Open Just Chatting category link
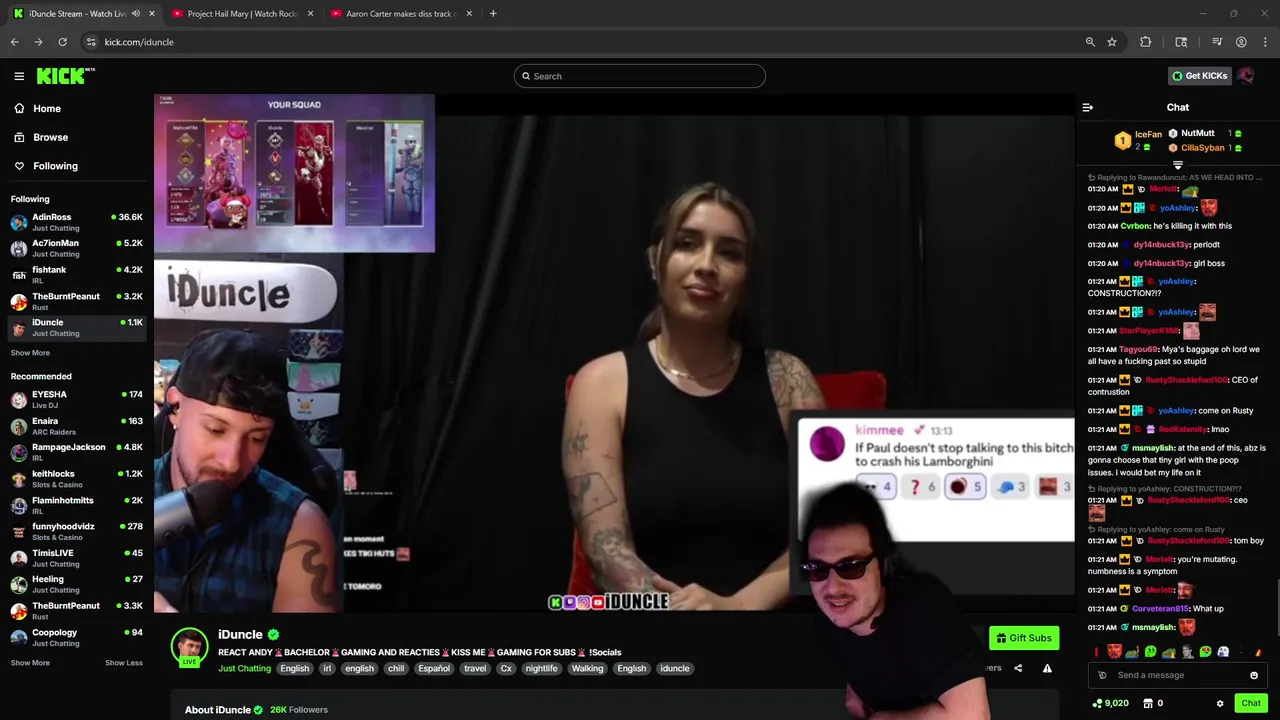1280x720 pixels. 244,668
